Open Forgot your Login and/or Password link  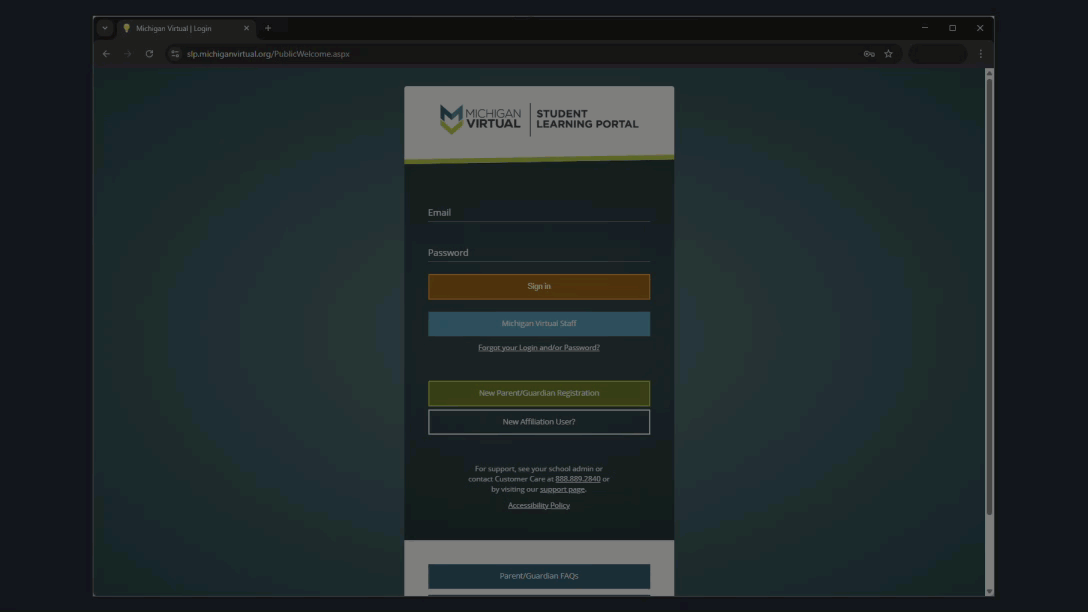point(538,348)
